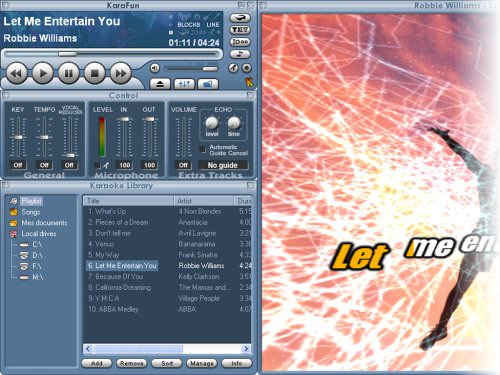Open the No guide dropdown
Viewport: 500px width, 375px height.
point(223,165)
